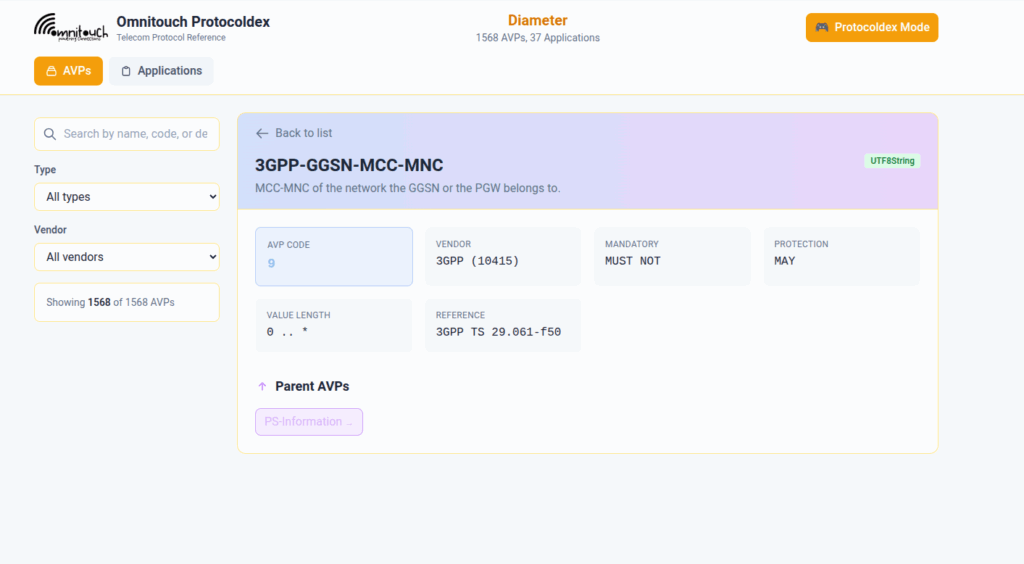Click the Omnitouch logo
The width and height of the screenshot is (1024, 564).
[70, 28]
